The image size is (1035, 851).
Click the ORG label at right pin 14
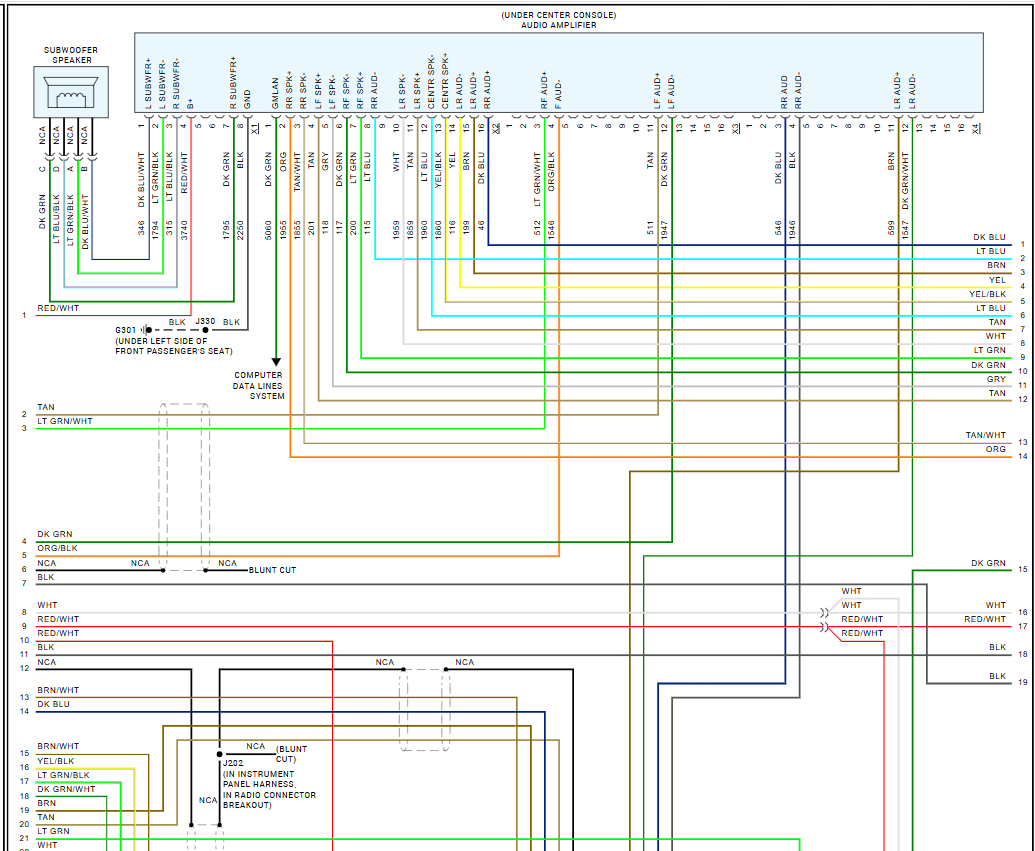pos(995,450)
